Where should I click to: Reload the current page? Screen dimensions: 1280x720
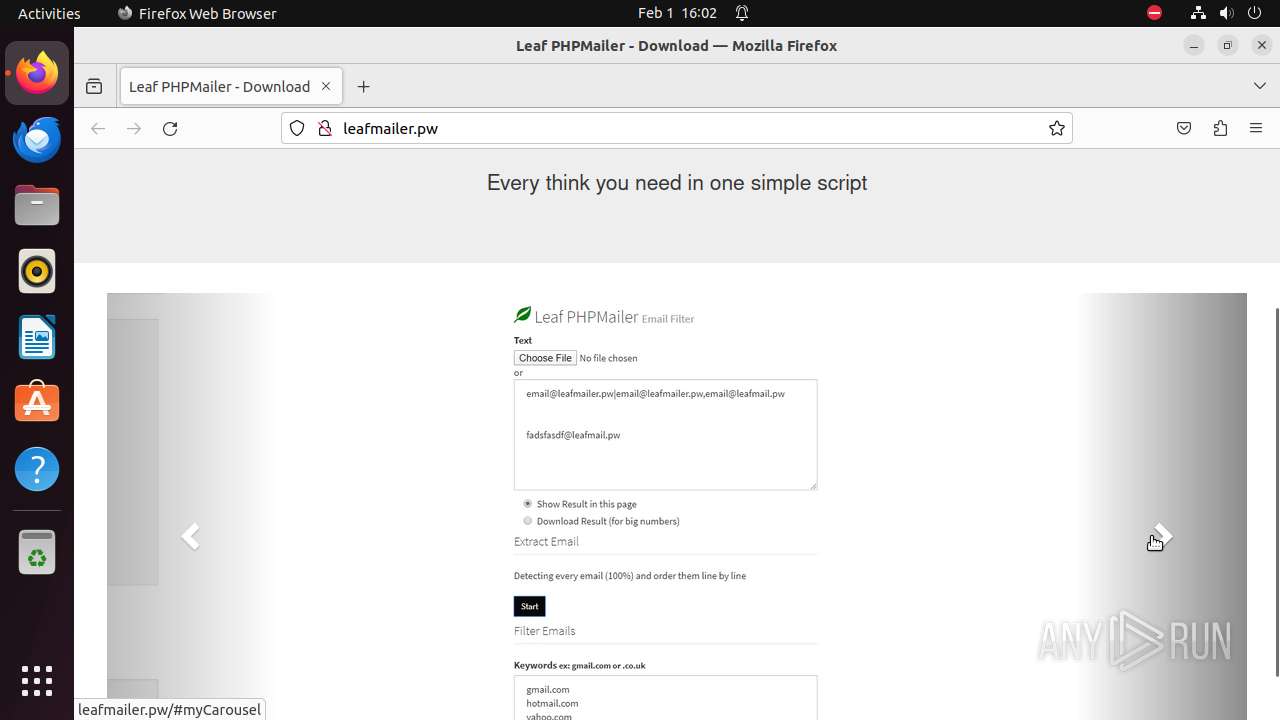170,128
